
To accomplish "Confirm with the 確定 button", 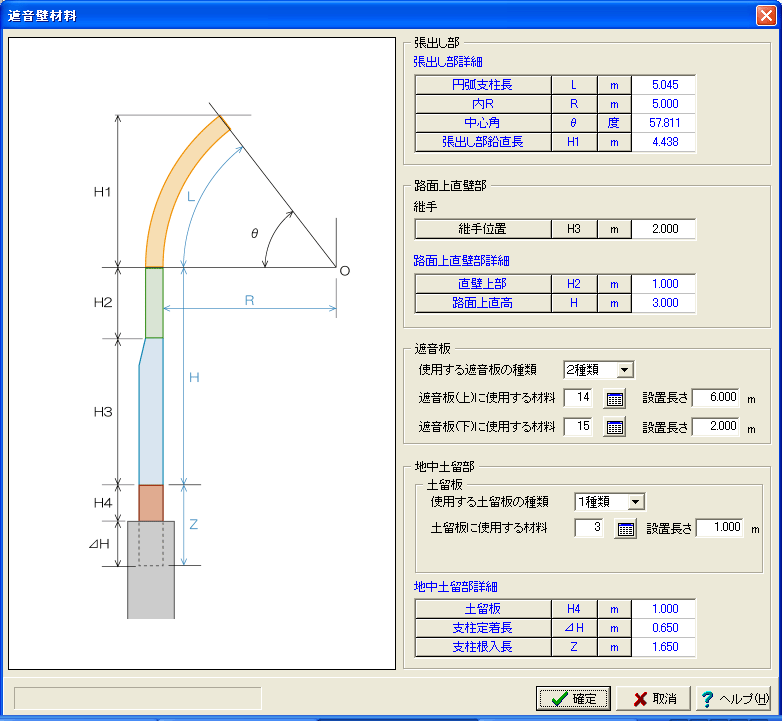I will [x=573, y=699].
